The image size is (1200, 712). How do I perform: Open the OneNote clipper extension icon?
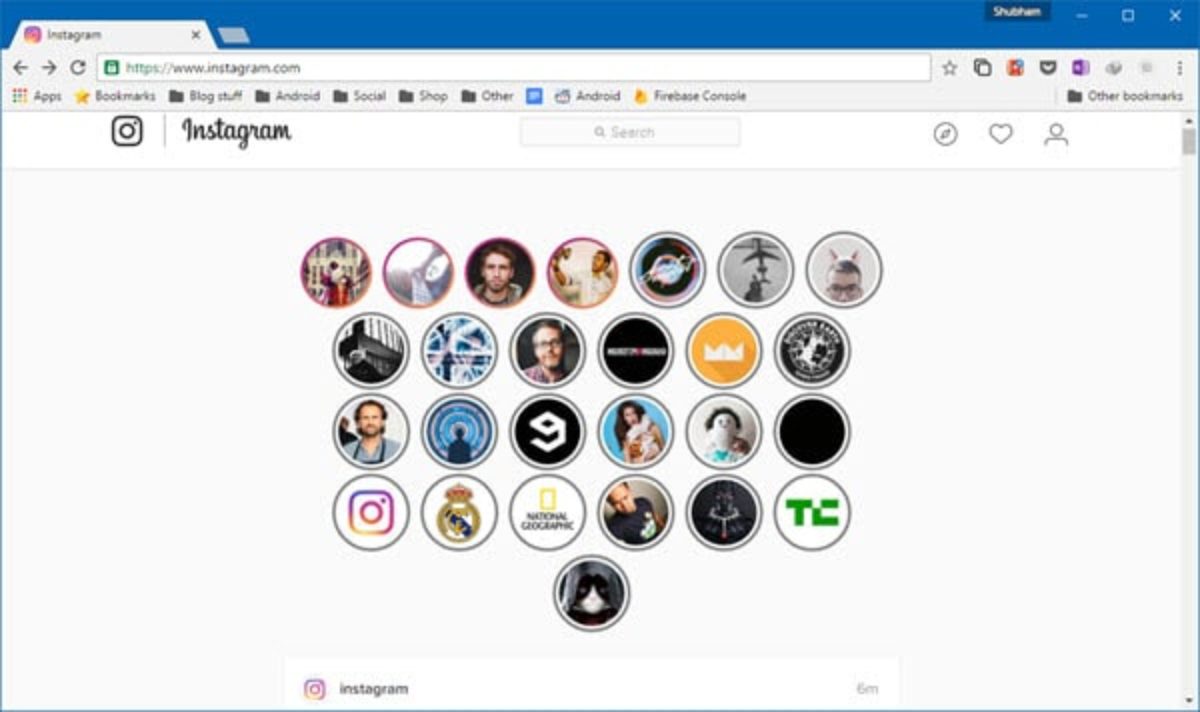[1080, 68]
